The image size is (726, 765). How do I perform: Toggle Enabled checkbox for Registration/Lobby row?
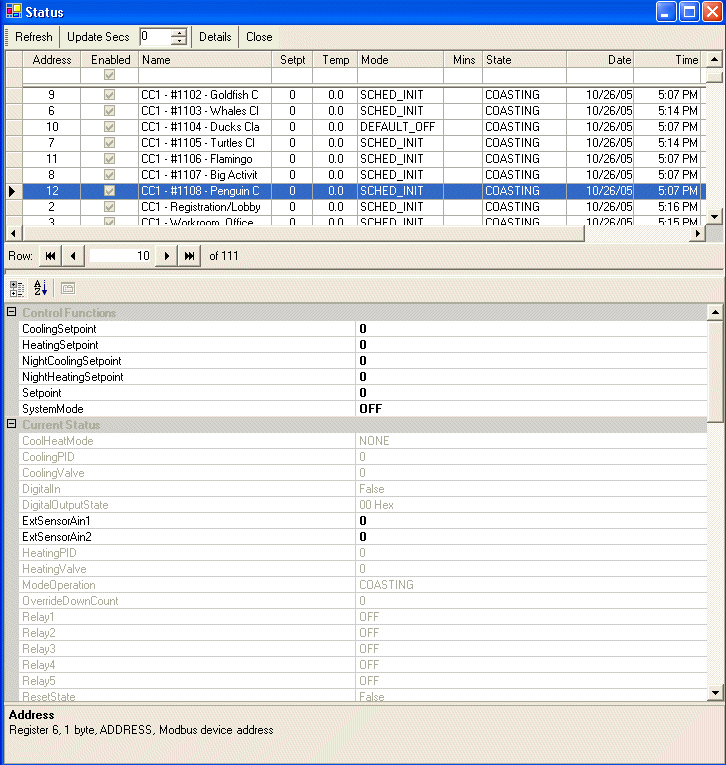pyautogui.click(x=109, y=207)
